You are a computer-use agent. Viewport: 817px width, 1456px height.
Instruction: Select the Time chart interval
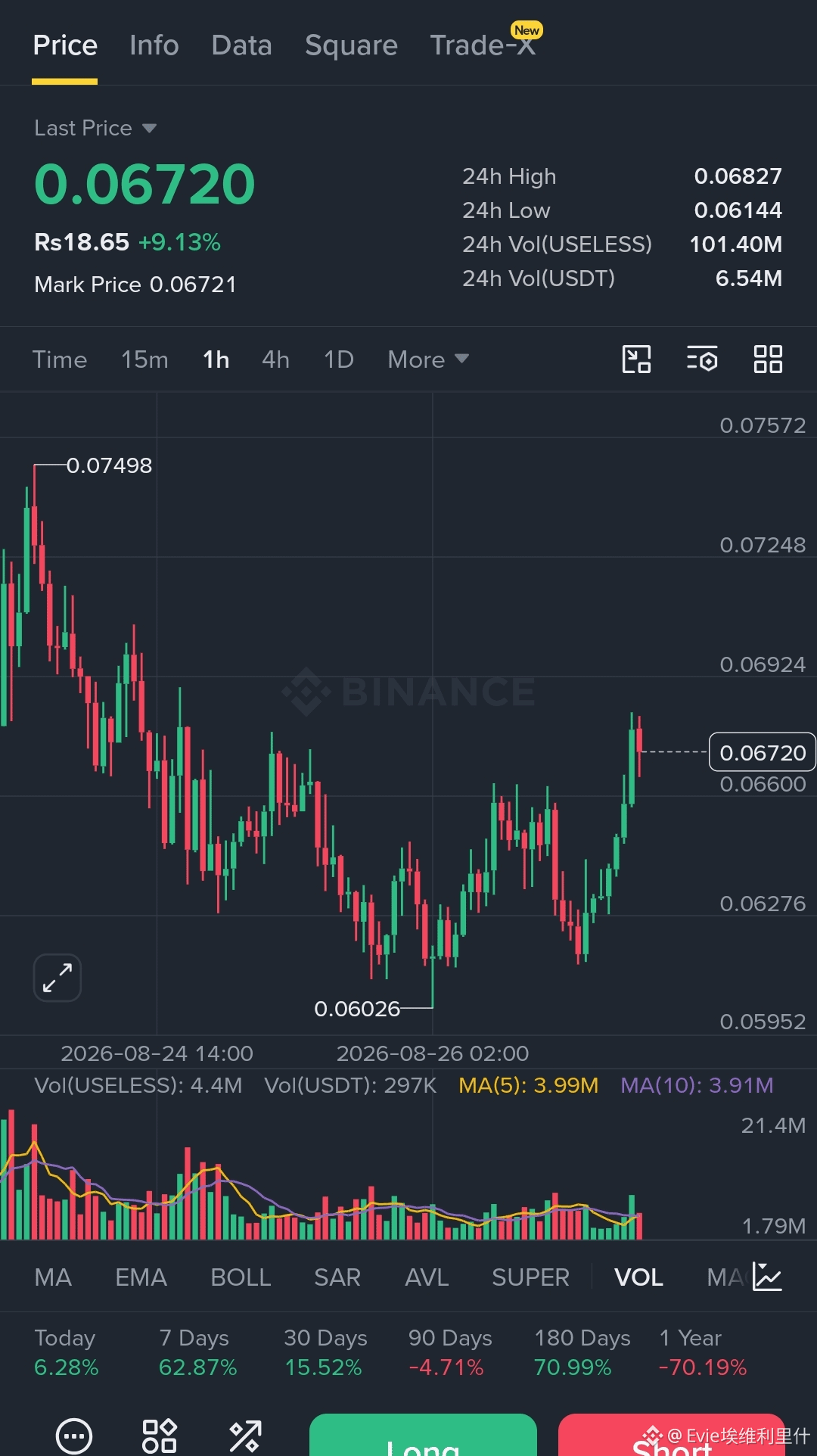[x=60, y=359]
